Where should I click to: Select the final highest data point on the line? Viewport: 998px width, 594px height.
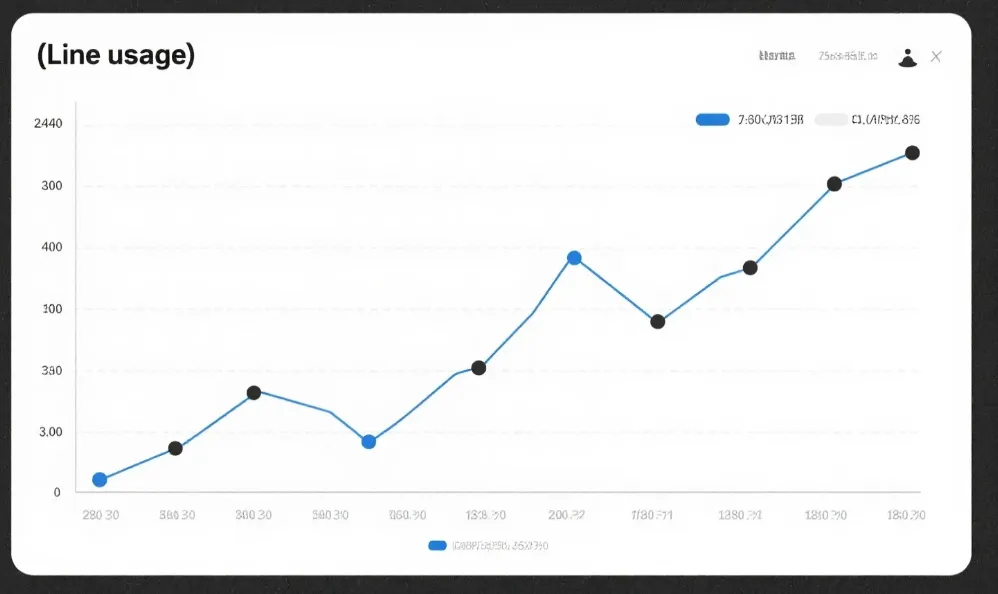click(912, 153)
